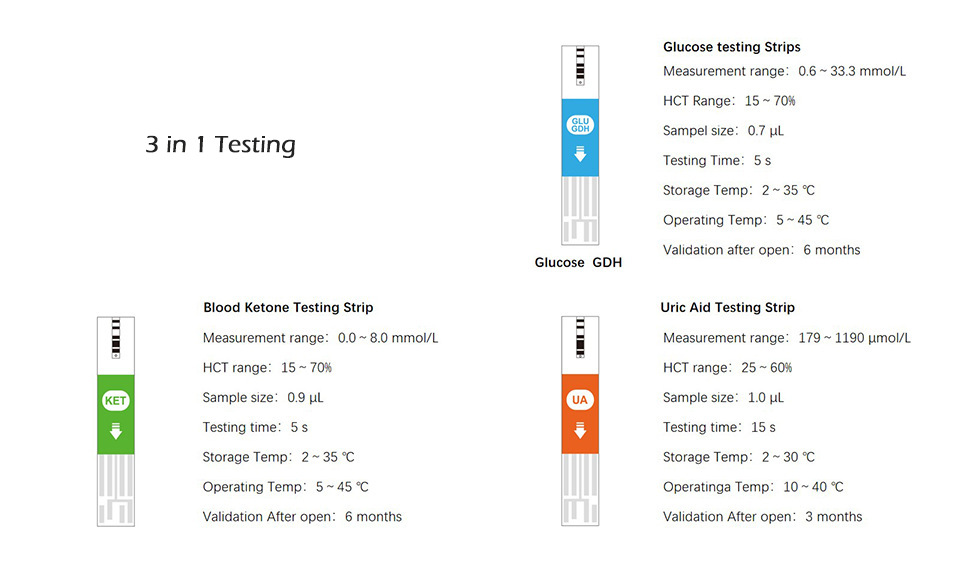960x578 pixels.
Task: Click the electrode contacts at the uric acid strip bottom
Action: point(580,490)
